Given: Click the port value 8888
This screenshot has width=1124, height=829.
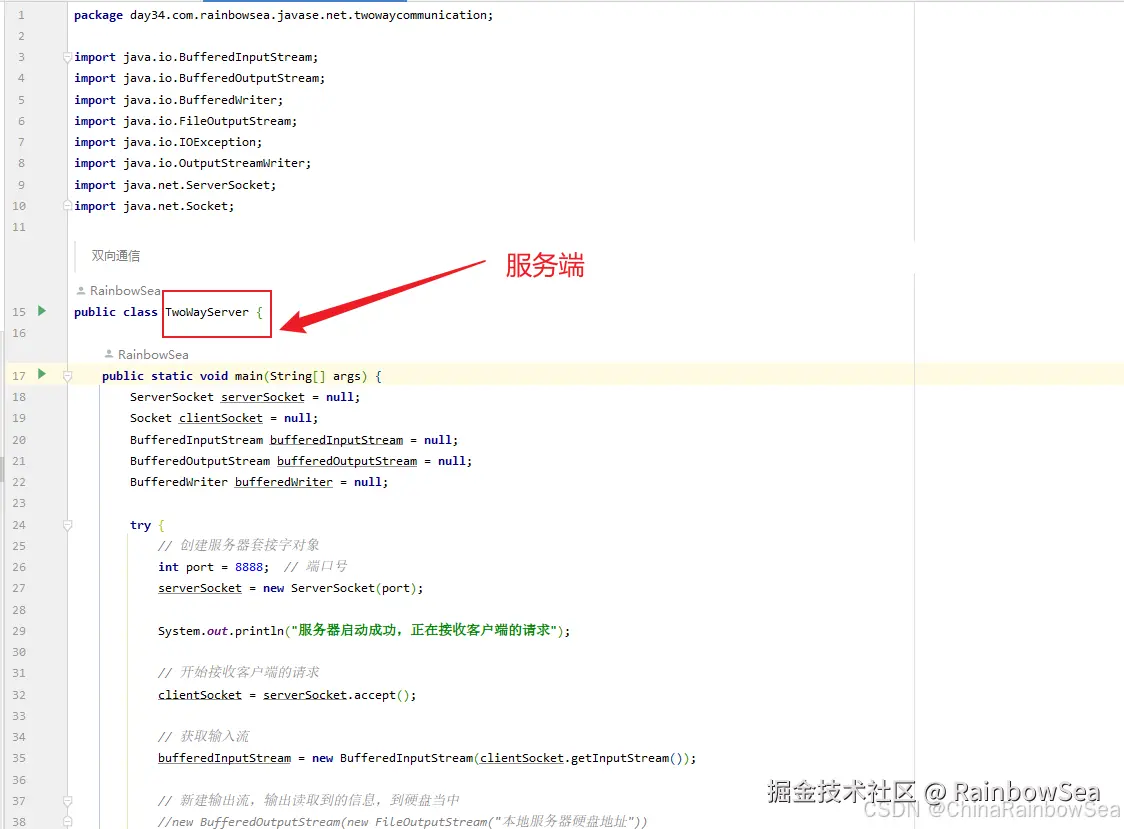Looking at the screenshot, I should tap(249, 567).
